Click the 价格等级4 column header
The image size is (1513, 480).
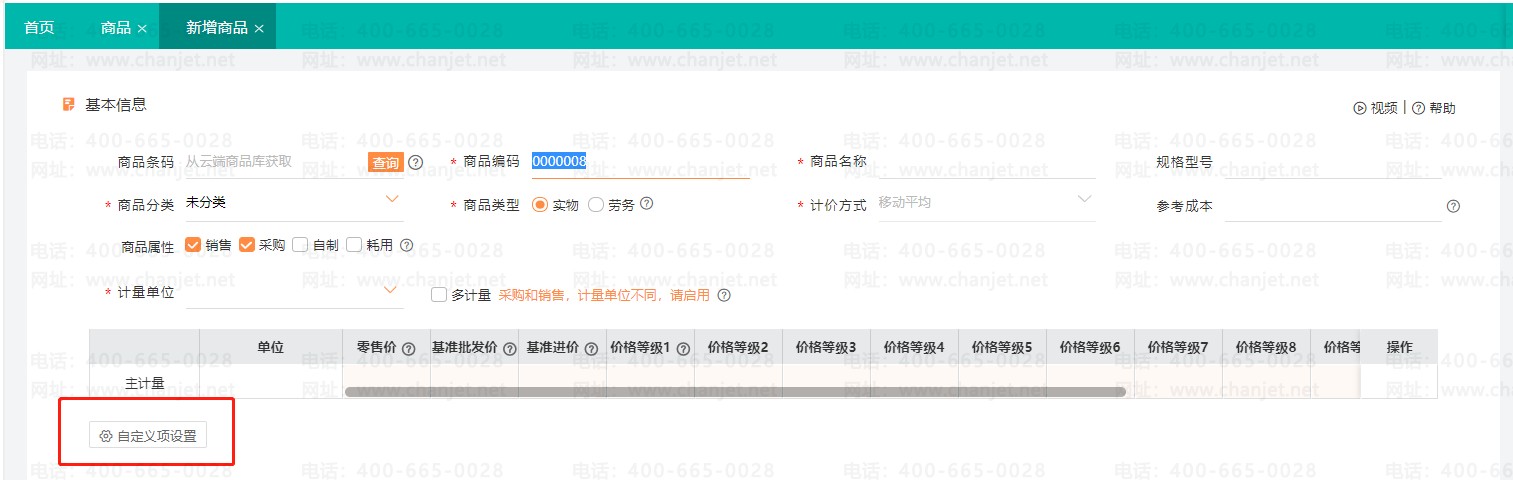(x=914, y=347)
